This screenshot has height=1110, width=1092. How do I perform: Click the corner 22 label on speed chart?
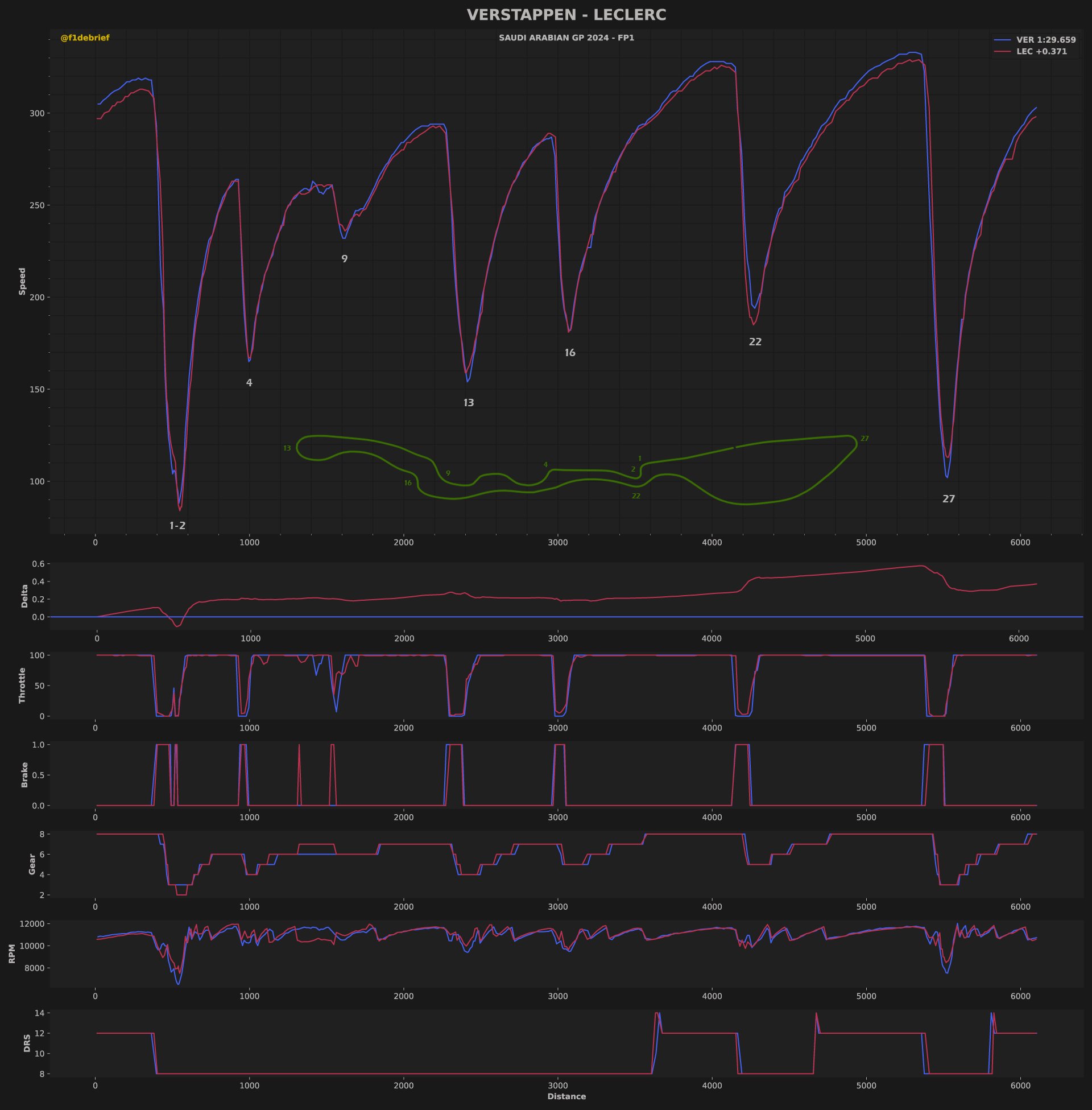[755, 342]
